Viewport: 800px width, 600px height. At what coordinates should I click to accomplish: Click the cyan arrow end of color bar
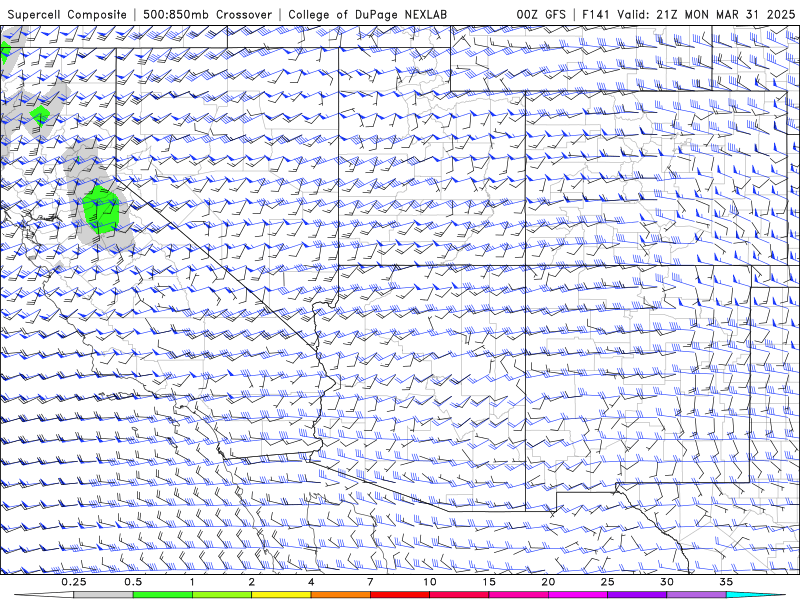[756, 595]
